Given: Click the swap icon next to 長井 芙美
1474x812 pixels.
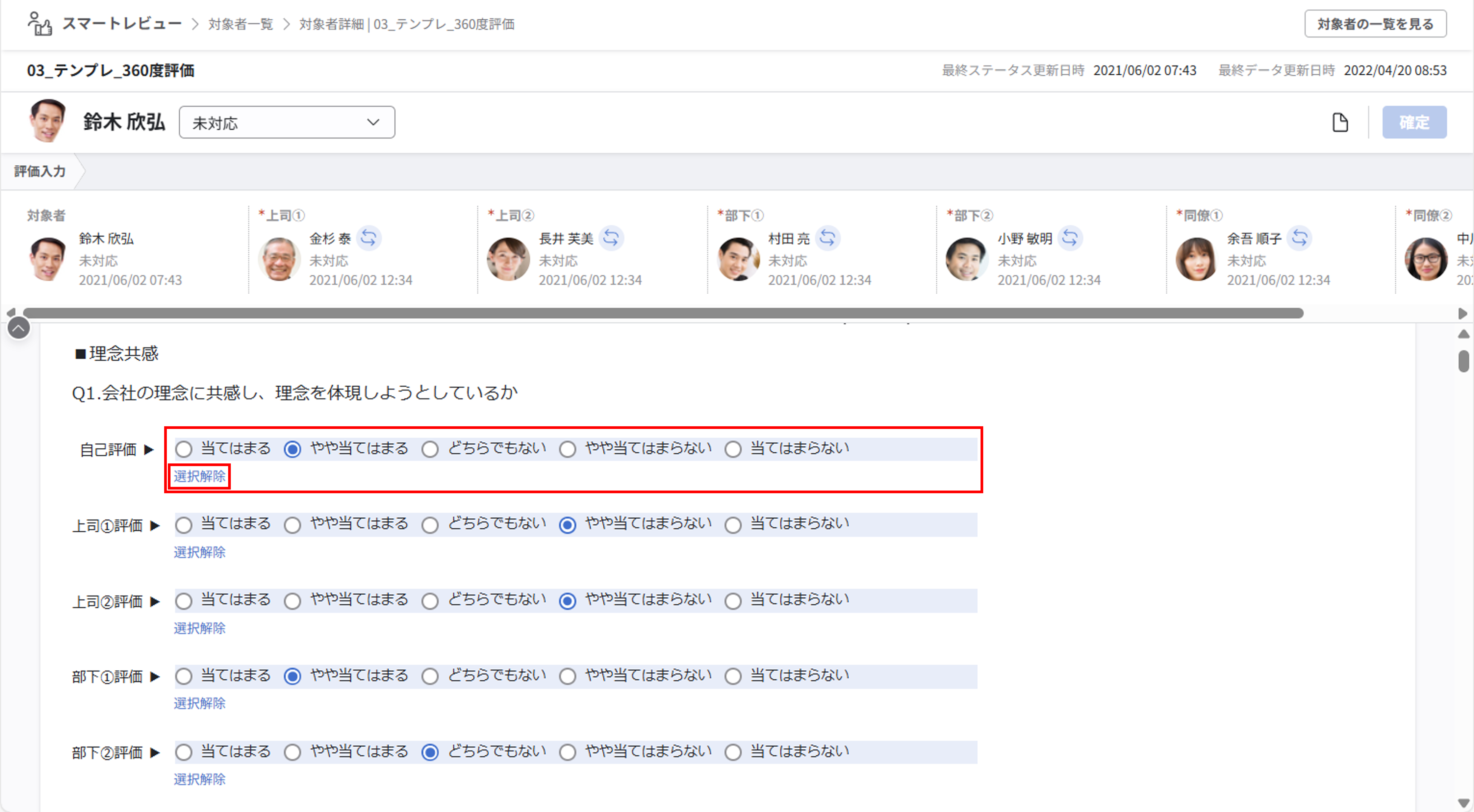Looking at the screenshot, I should click(x=611, y=238).
